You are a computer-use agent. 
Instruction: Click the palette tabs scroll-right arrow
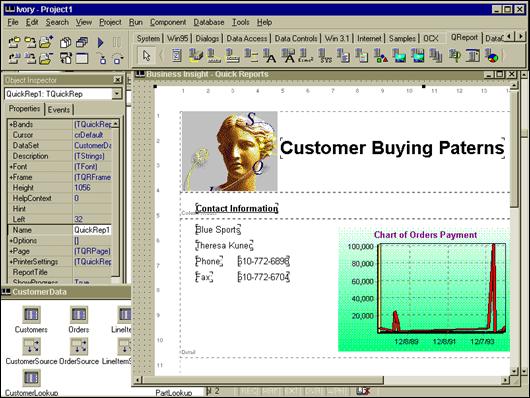(521, 36)
